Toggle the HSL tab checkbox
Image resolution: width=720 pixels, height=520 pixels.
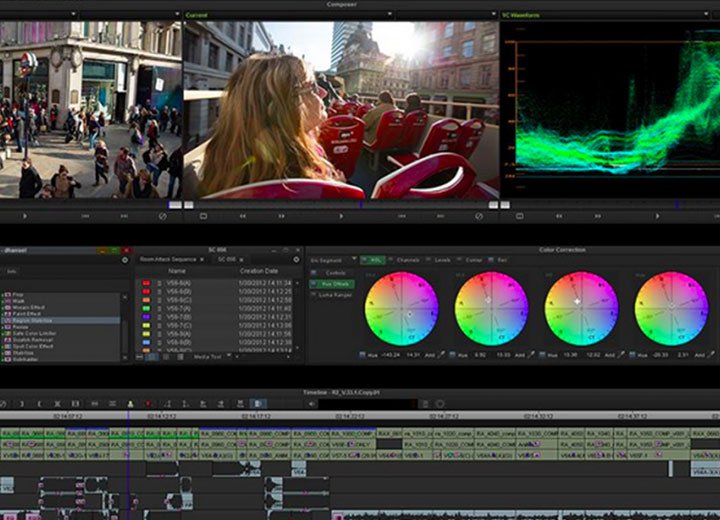pyautogui.click(x=365, y=260)
